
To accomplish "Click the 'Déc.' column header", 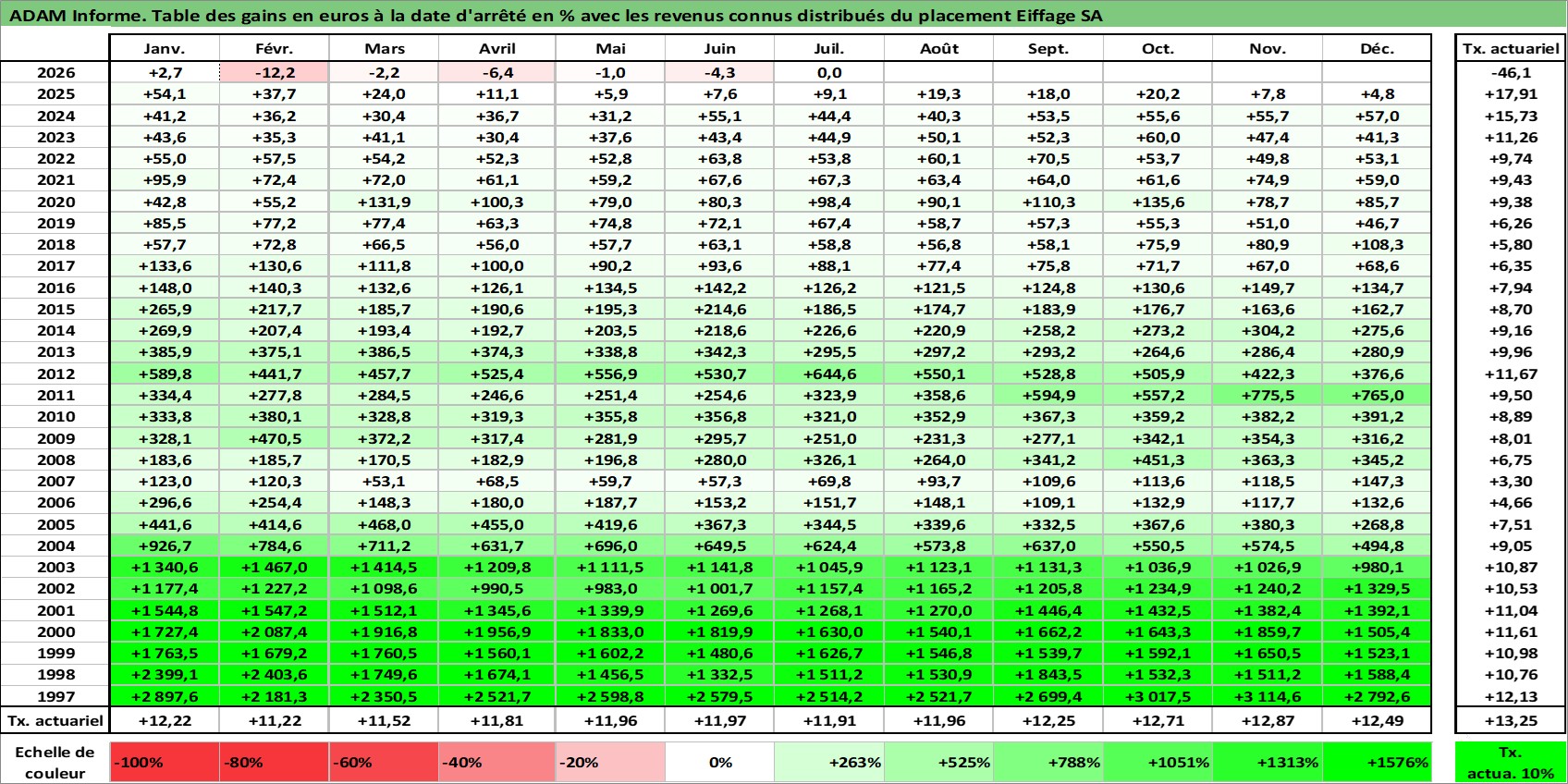I will [1377, 48].
